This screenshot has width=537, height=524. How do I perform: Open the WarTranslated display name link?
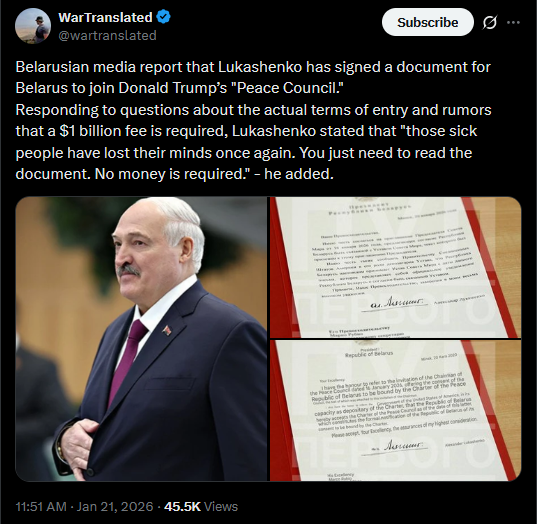pos(105,17)
